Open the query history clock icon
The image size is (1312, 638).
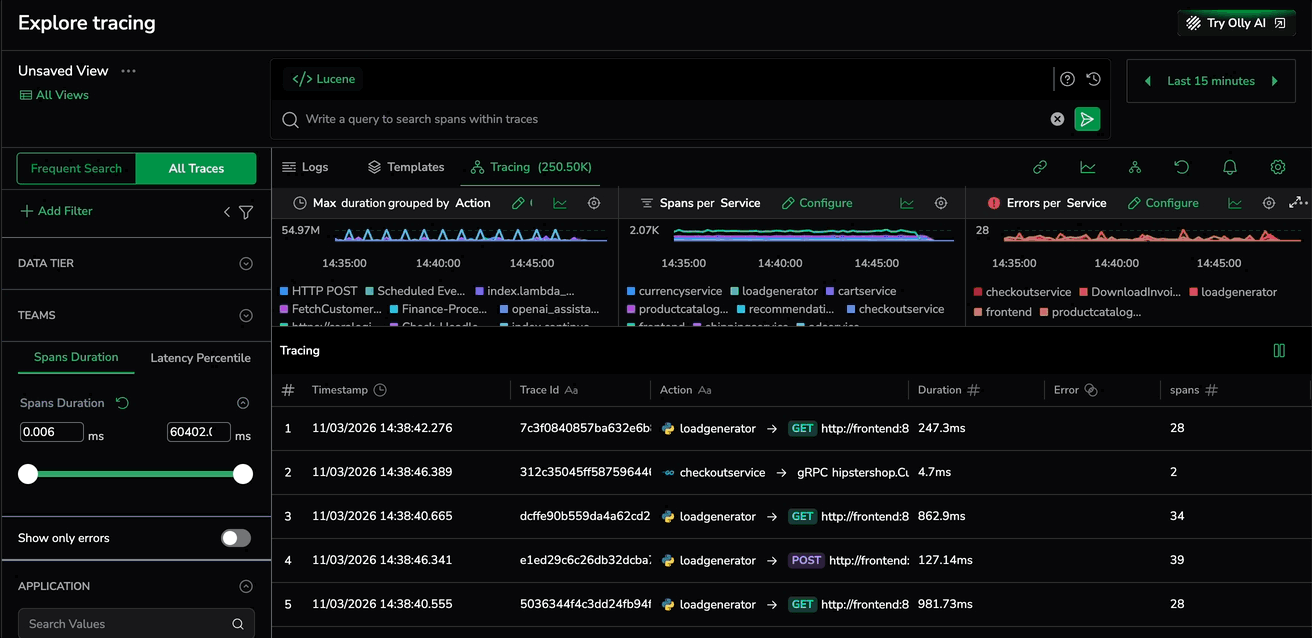[1093, 79]
